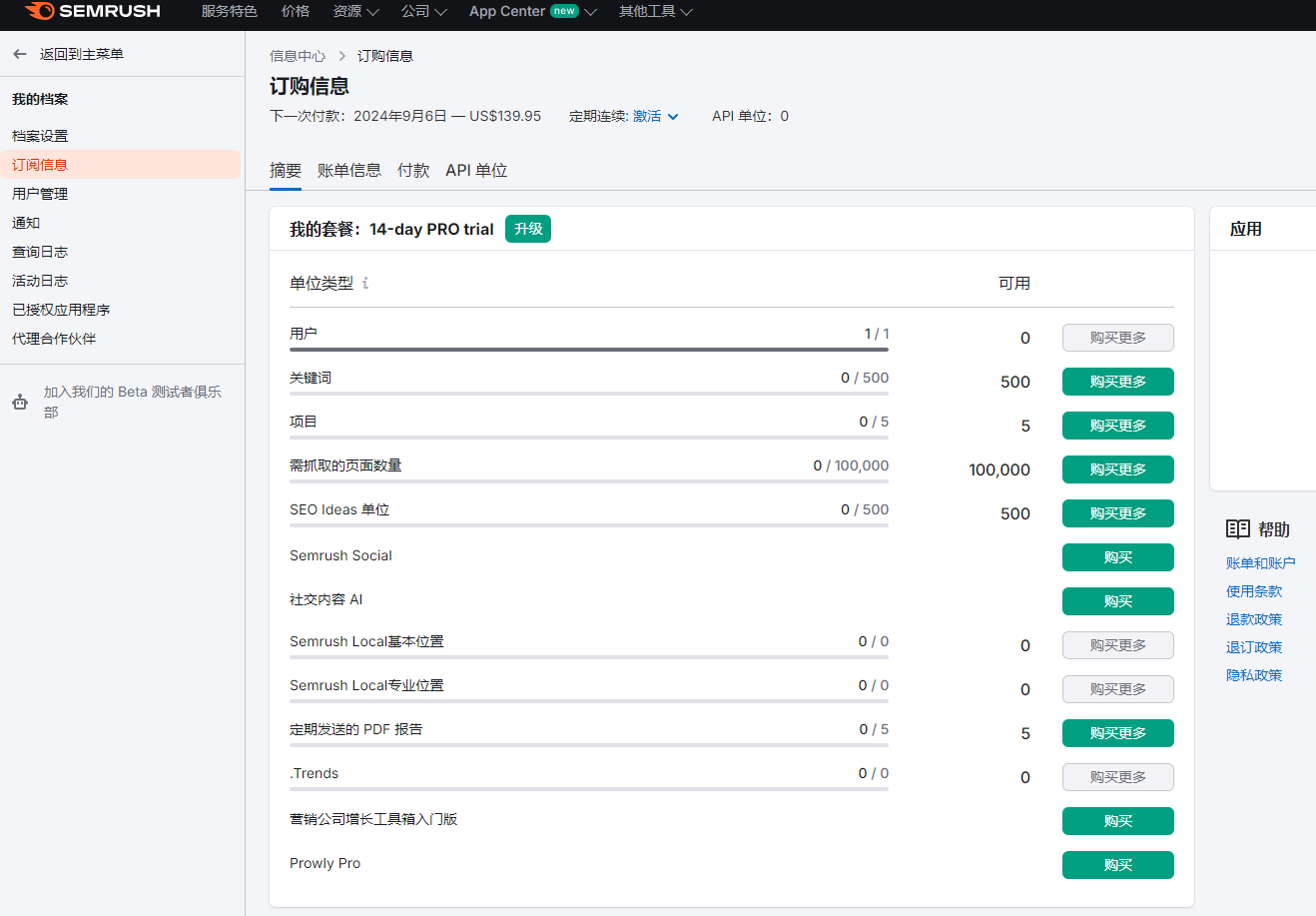
Task: Open the 定期连续 激活 dropdown
Action: click(x=655, y=116)
